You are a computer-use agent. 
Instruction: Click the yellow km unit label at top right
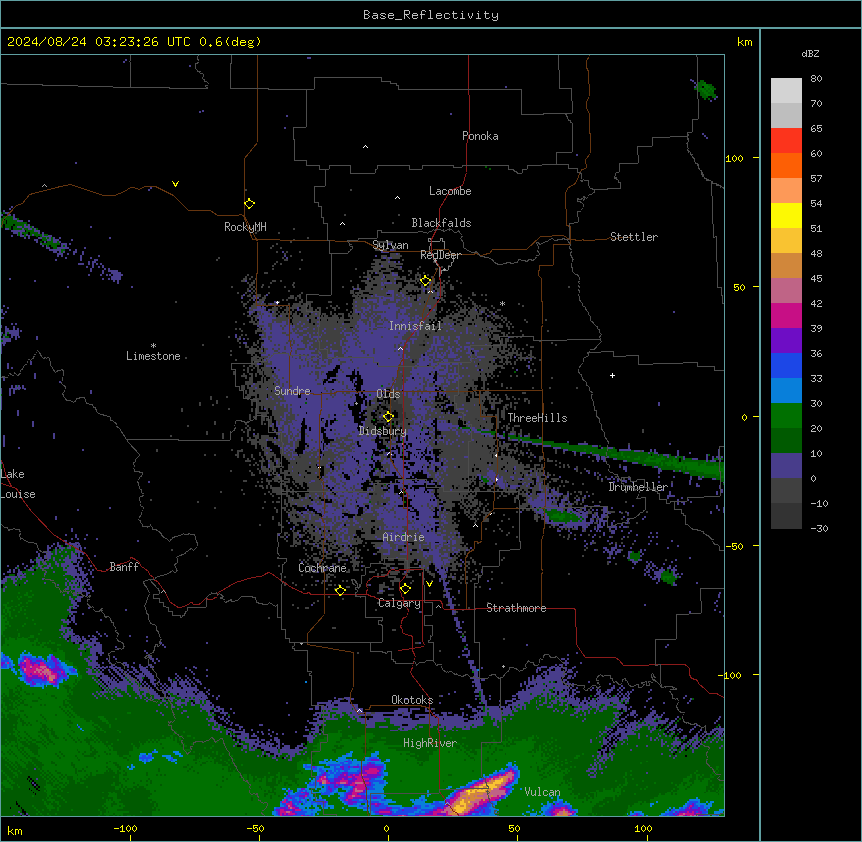744,42
